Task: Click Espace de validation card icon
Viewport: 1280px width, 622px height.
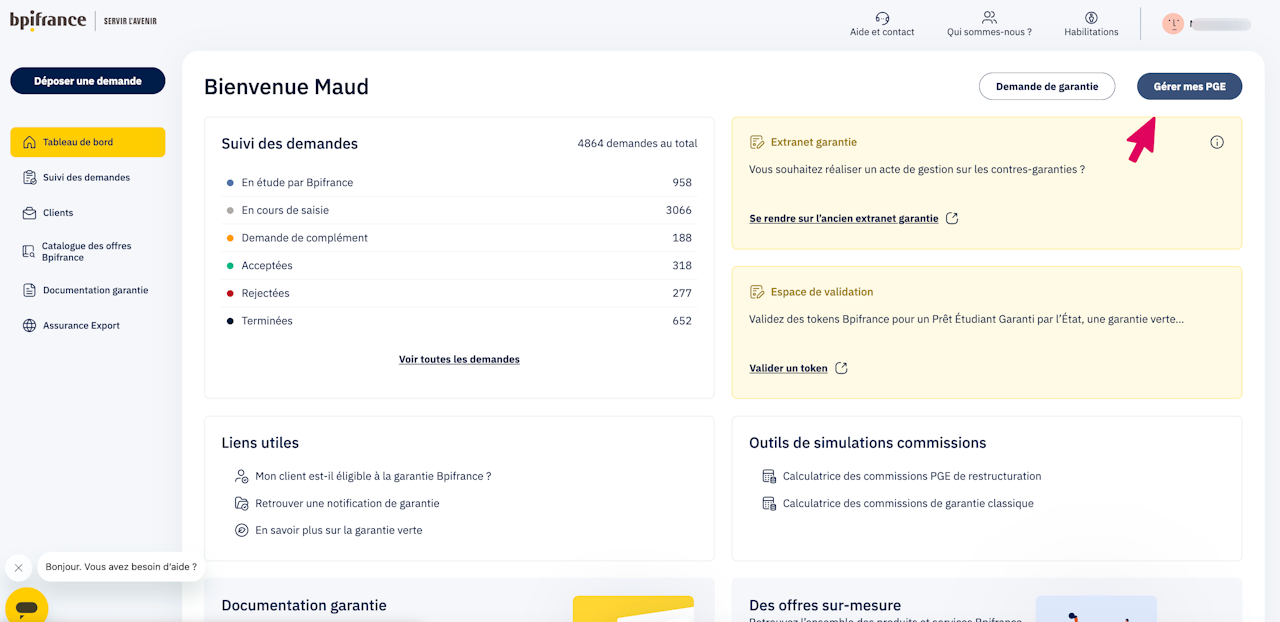Action: [757, 292]
